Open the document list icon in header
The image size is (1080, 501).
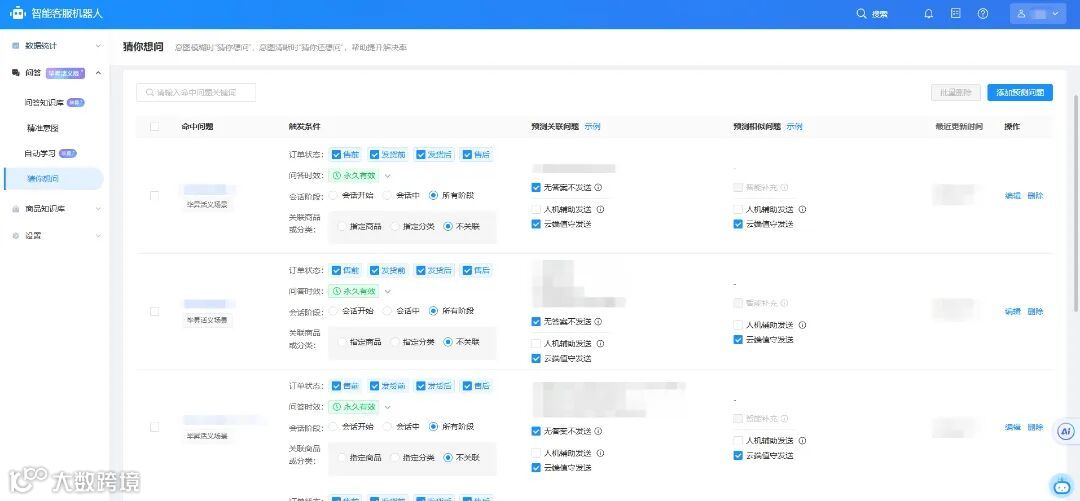click(956, 13)
